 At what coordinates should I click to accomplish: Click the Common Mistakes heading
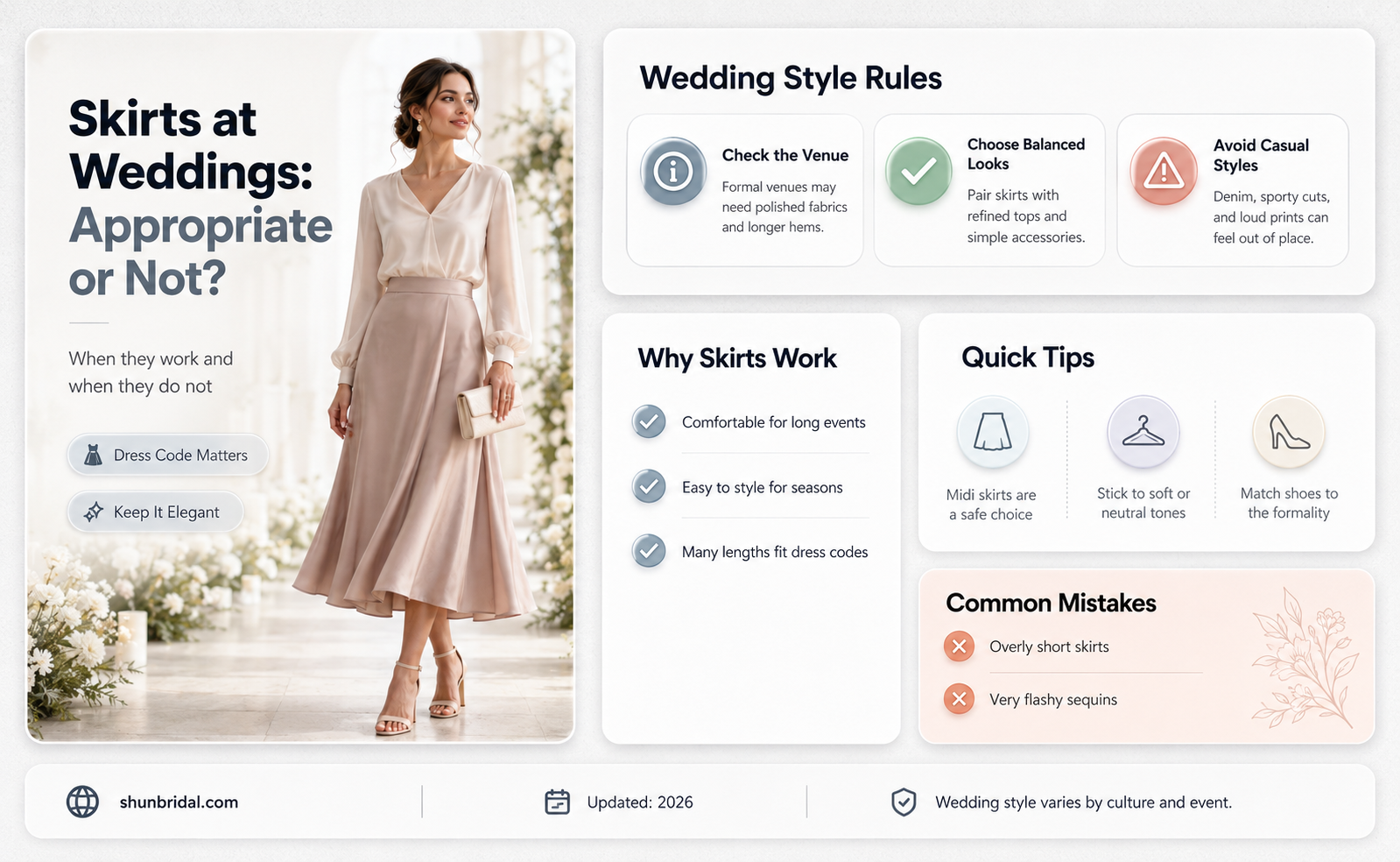1051,603
